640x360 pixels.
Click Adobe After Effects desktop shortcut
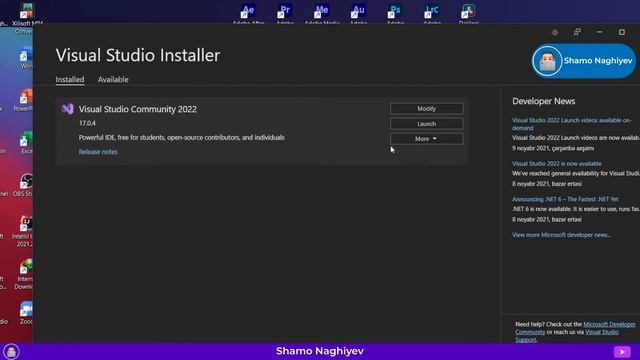[248, 14]
